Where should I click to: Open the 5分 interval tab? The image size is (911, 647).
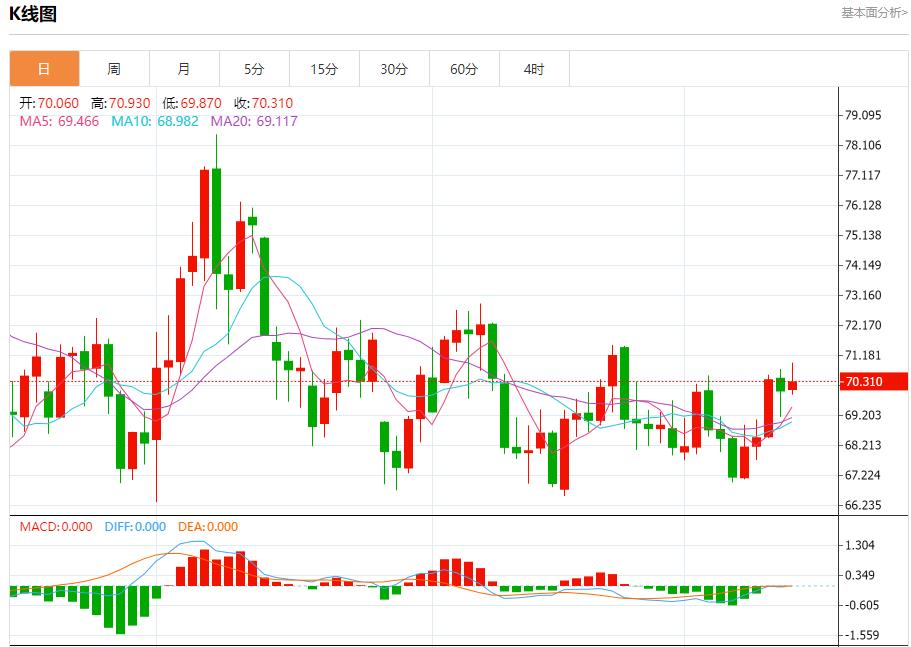point(254,69)
